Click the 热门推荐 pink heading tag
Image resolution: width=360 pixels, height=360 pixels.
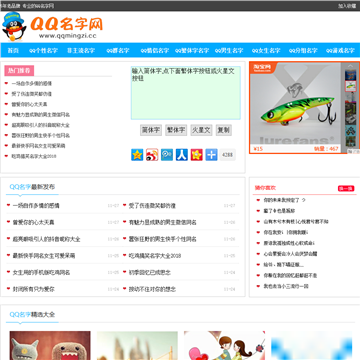(19, 70)
